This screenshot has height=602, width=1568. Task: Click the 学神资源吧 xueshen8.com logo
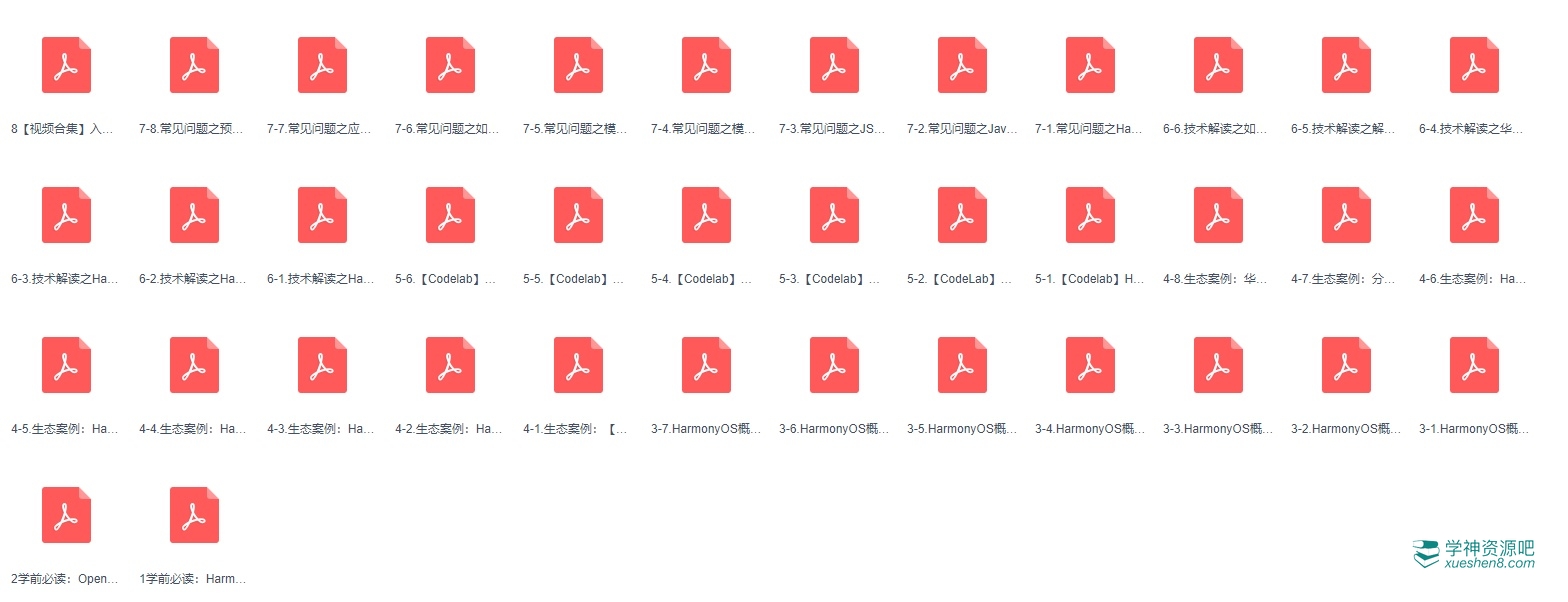[1473, 554]
